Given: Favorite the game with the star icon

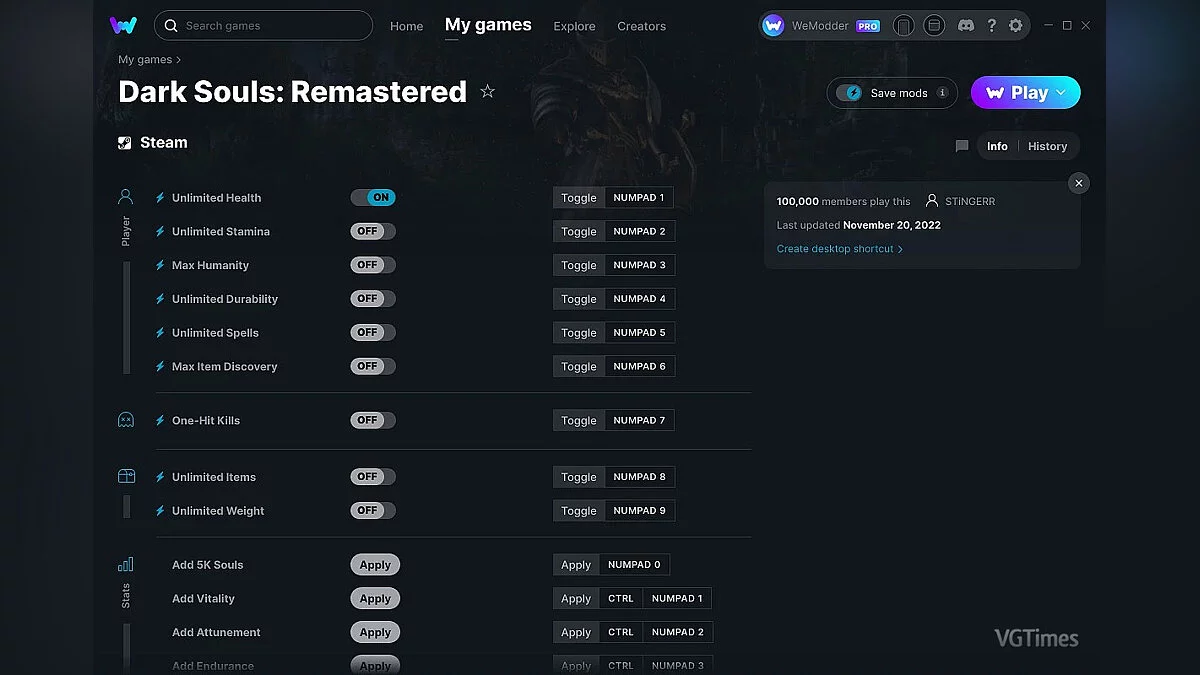Looking at the screenshot, I should pos(488,91).
